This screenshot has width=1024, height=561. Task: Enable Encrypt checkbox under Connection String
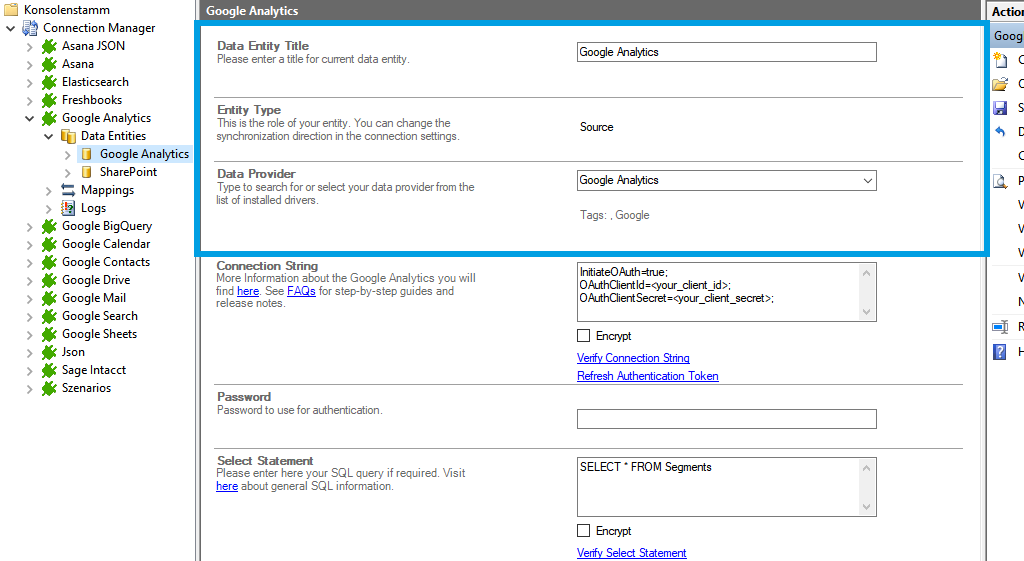[584, 336]
